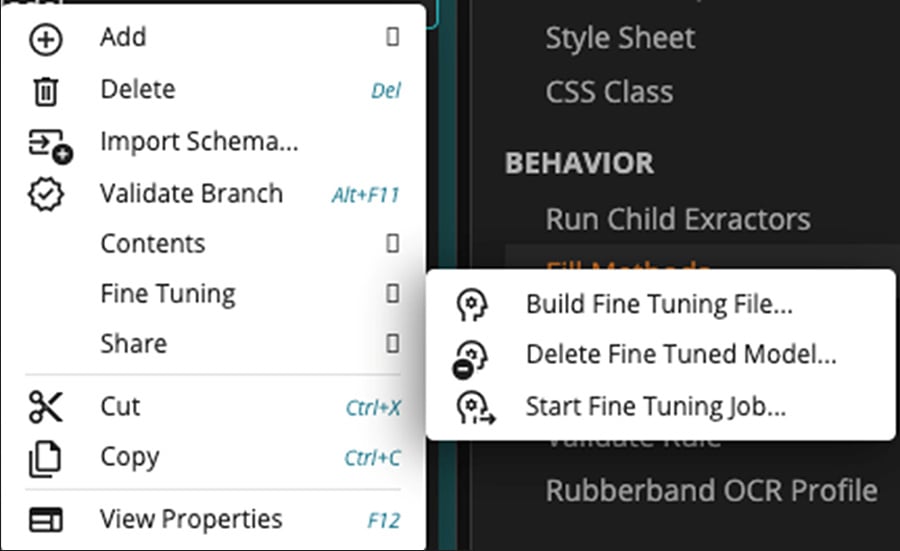Click the Start Fine Tuning Job icon
900x551 pixels.
(474, 407)
